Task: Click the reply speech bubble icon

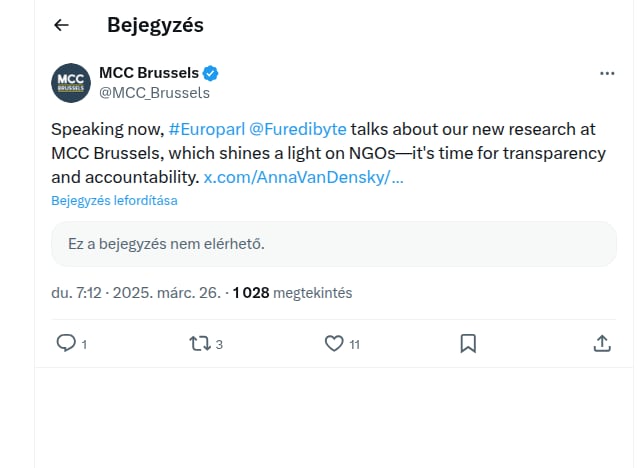Action: pos(66,343)
